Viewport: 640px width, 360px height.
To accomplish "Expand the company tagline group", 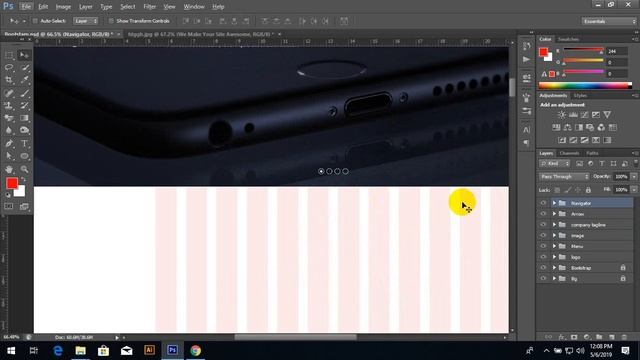I will click(554, 224).
